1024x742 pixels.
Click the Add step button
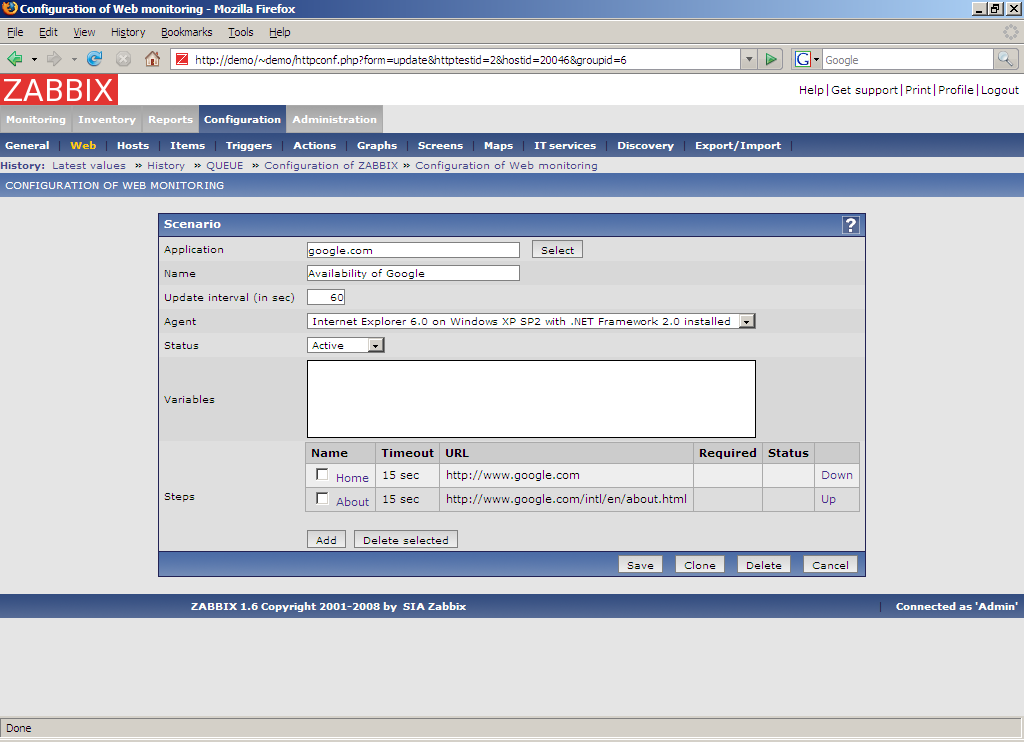[326, 540]
